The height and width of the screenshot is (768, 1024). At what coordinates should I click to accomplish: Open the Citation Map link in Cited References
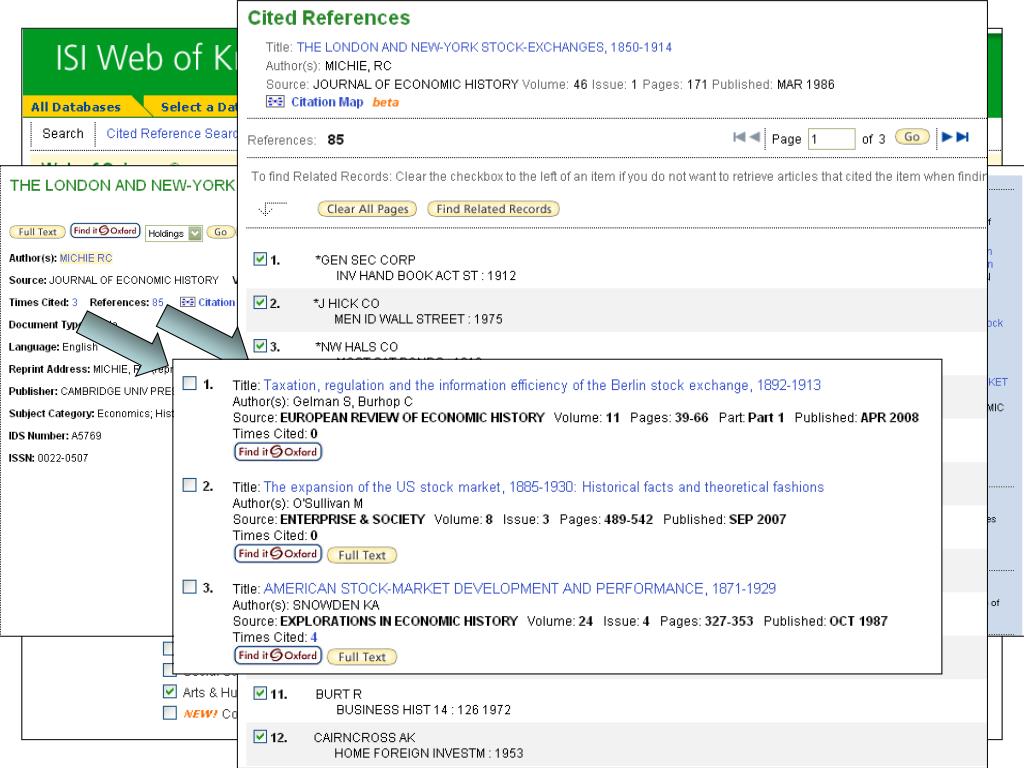pos(327,102)
